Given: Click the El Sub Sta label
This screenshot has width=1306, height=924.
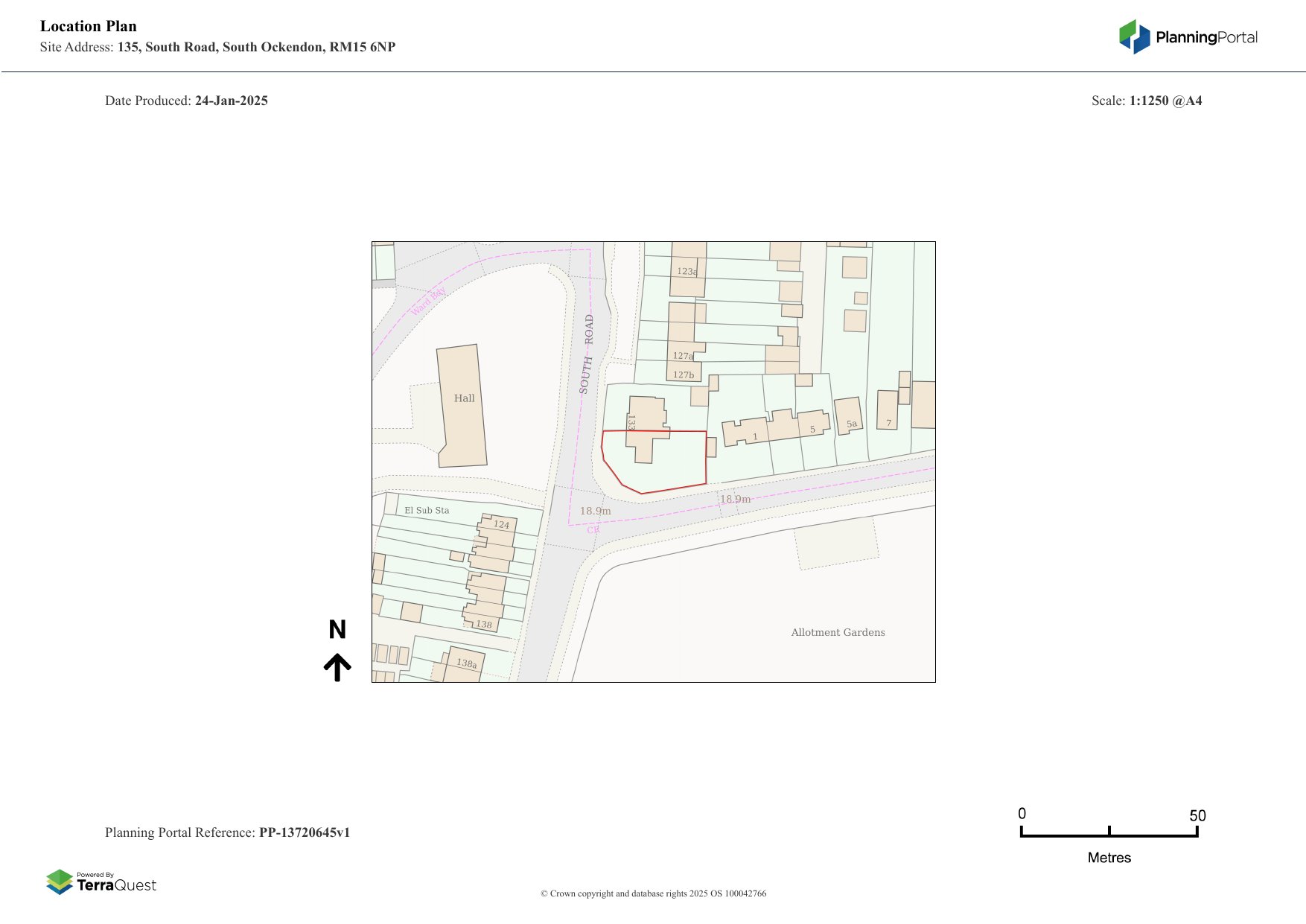Looking at the screenshot, I should 427,510.
